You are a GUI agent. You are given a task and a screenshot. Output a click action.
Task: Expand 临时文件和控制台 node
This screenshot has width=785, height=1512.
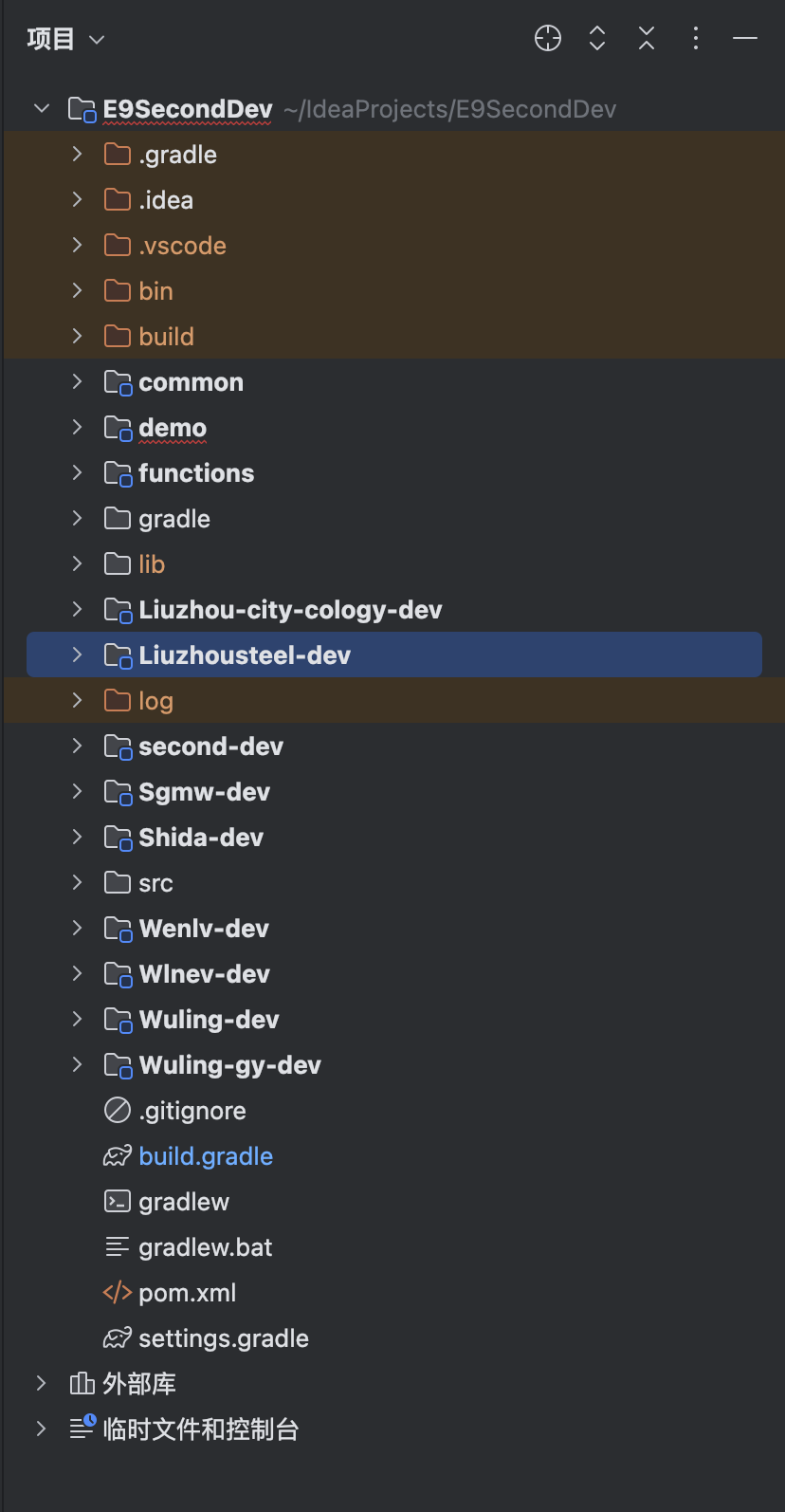click(41, 1429)
